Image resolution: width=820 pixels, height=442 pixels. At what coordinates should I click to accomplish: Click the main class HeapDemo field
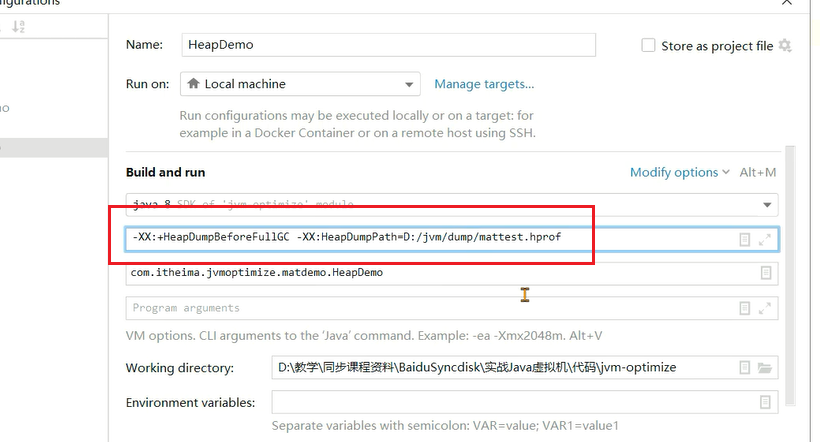[x=440, y=273]
